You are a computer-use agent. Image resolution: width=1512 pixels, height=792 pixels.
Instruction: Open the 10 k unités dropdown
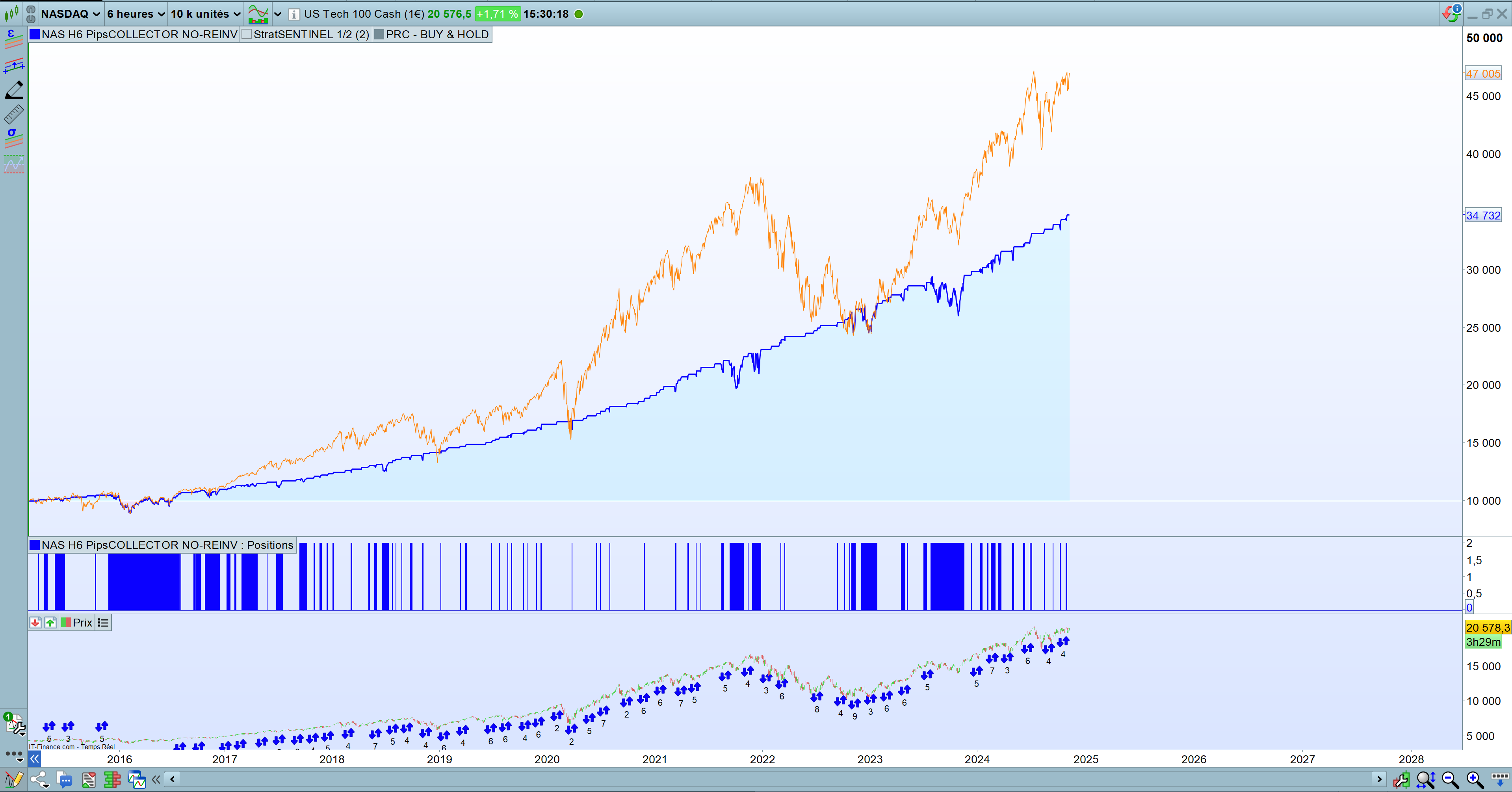205,13
